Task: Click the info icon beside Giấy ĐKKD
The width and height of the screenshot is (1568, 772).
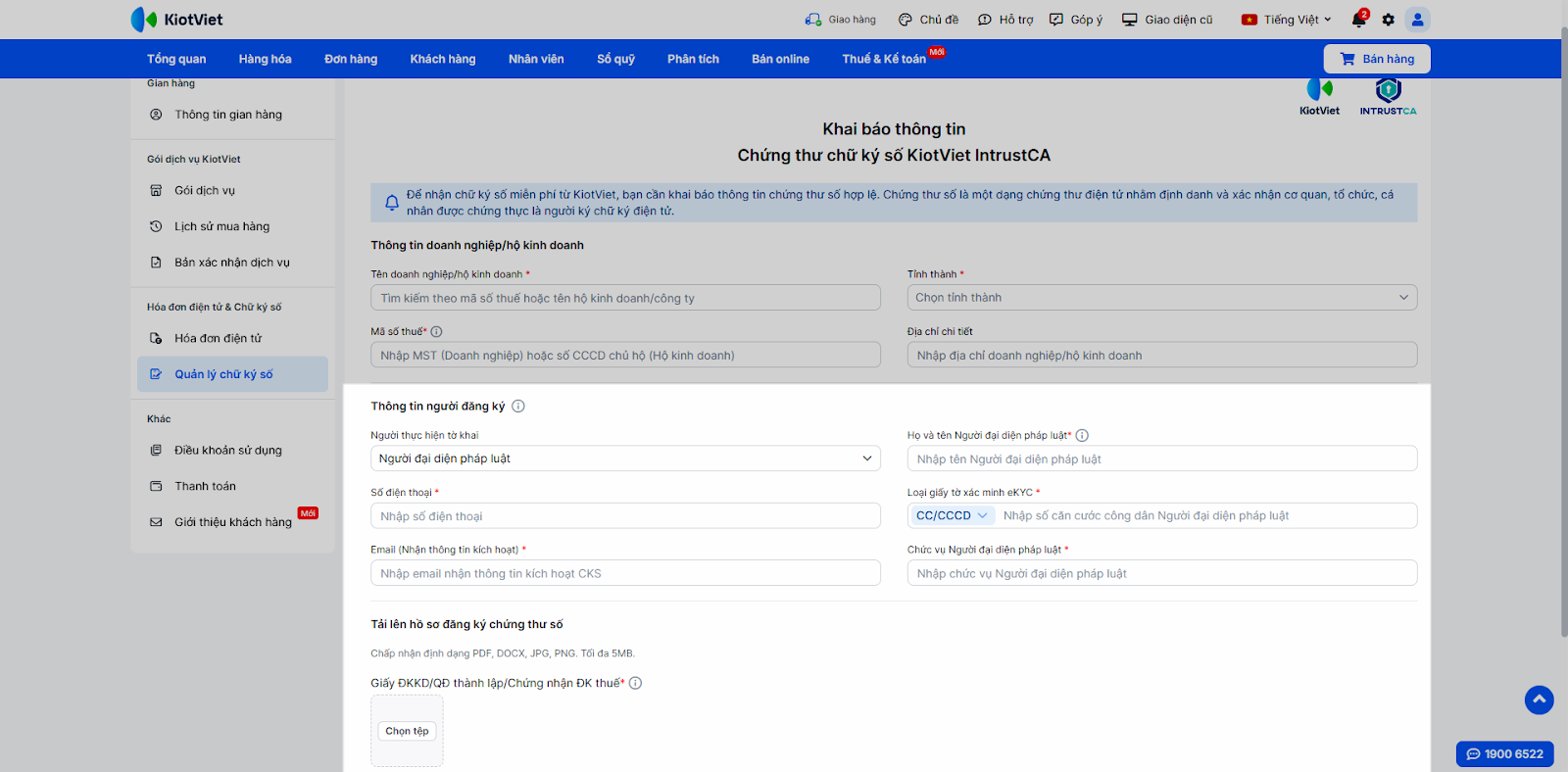Action: pos(635,684)
